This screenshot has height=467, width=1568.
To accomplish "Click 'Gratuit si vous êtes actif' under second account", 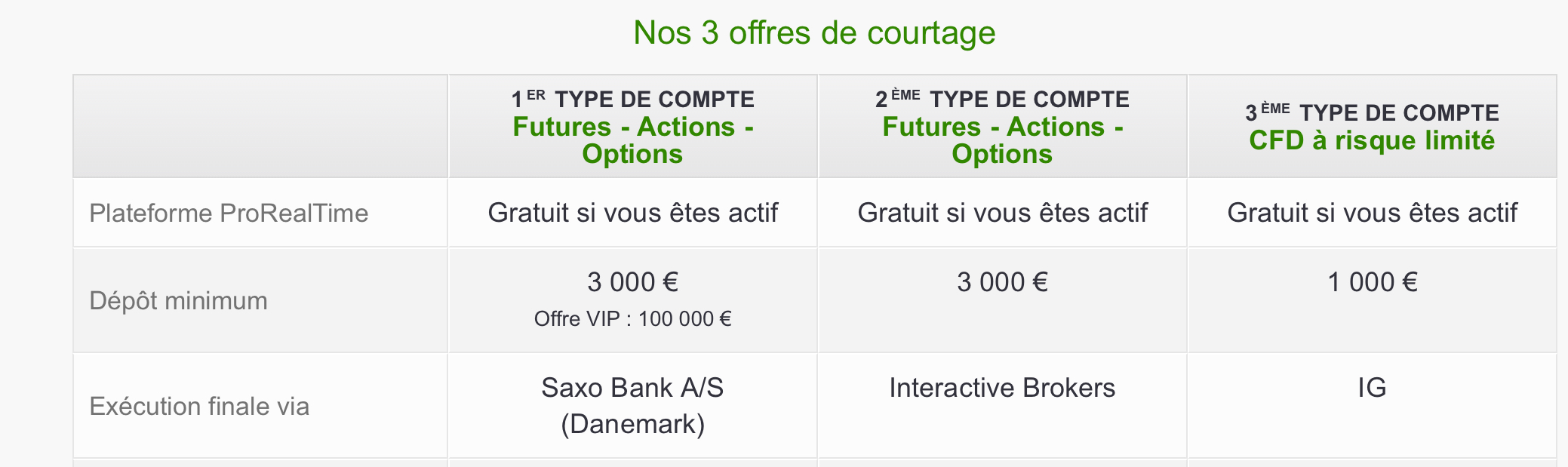I will 1002,214.
